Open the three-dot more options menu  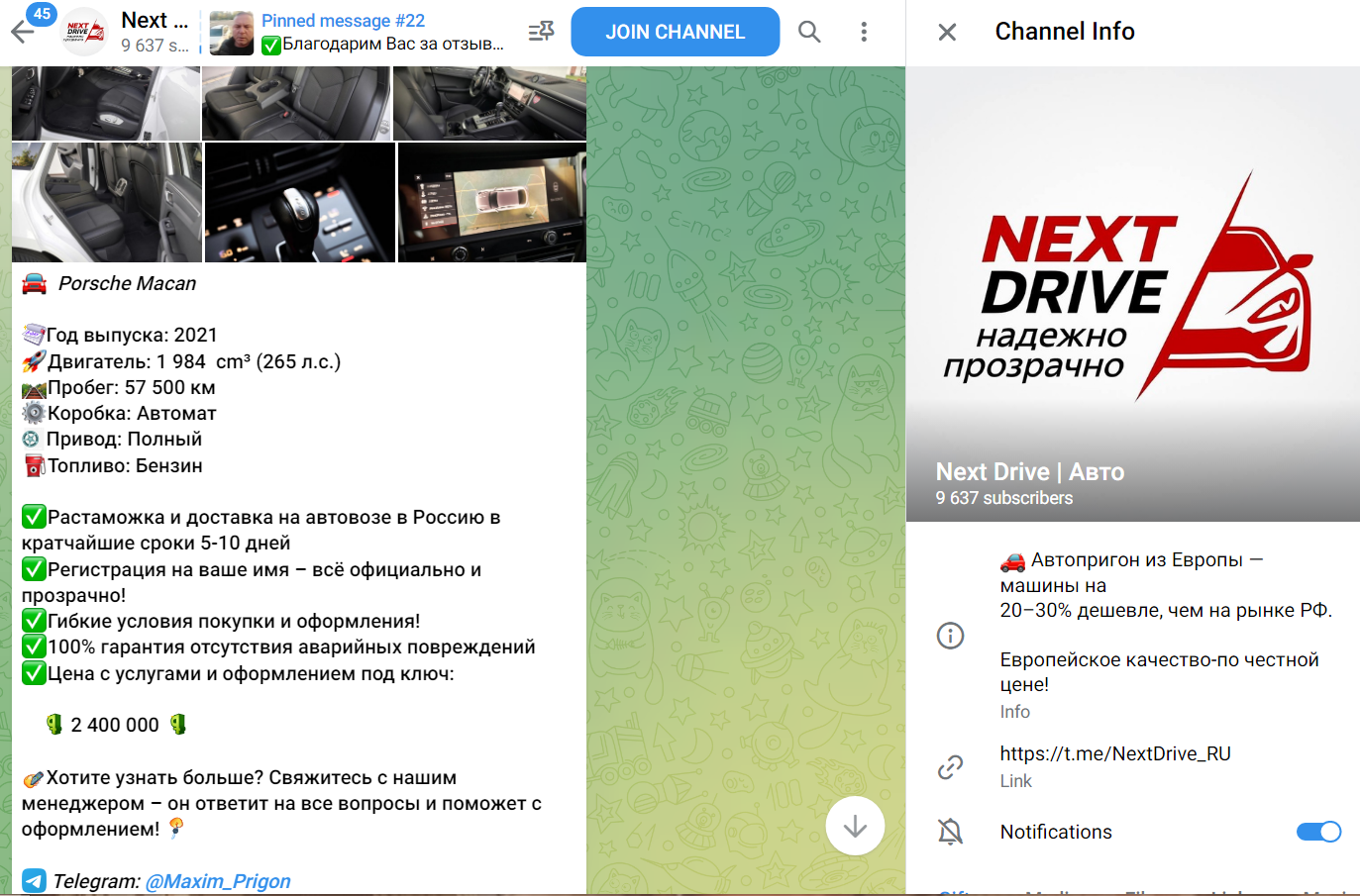pyautogui.click(x=864, y=32)
